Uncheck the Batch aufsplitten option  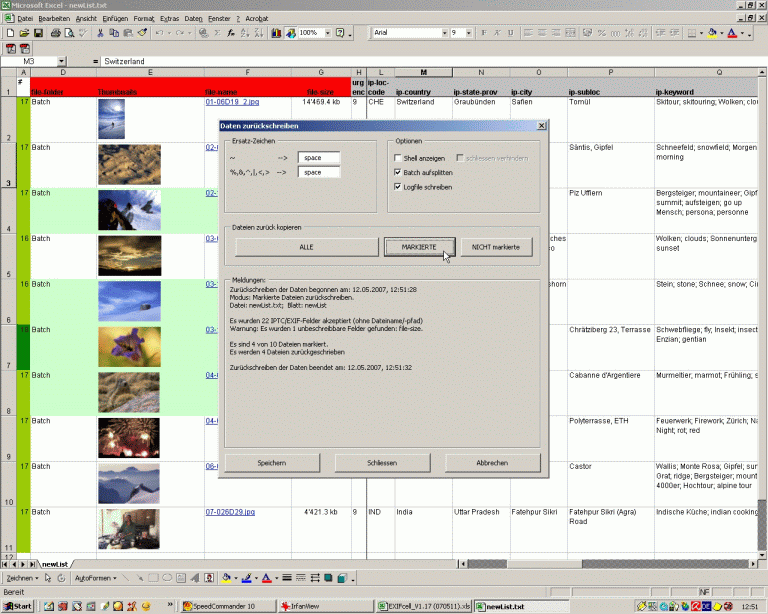399,172
